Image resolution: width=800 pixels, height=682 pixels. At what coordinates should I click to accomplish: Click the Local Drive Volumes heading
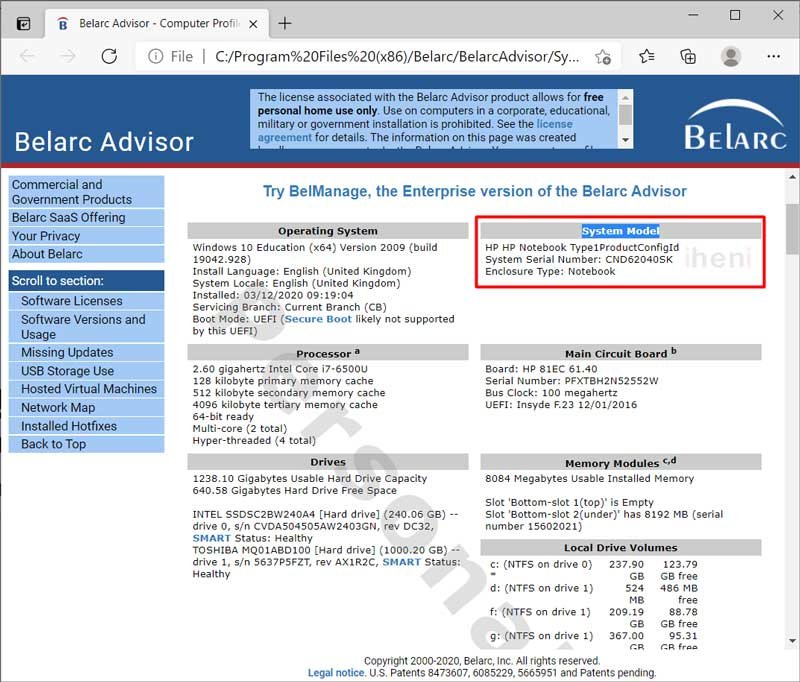[x=620, y=547]
